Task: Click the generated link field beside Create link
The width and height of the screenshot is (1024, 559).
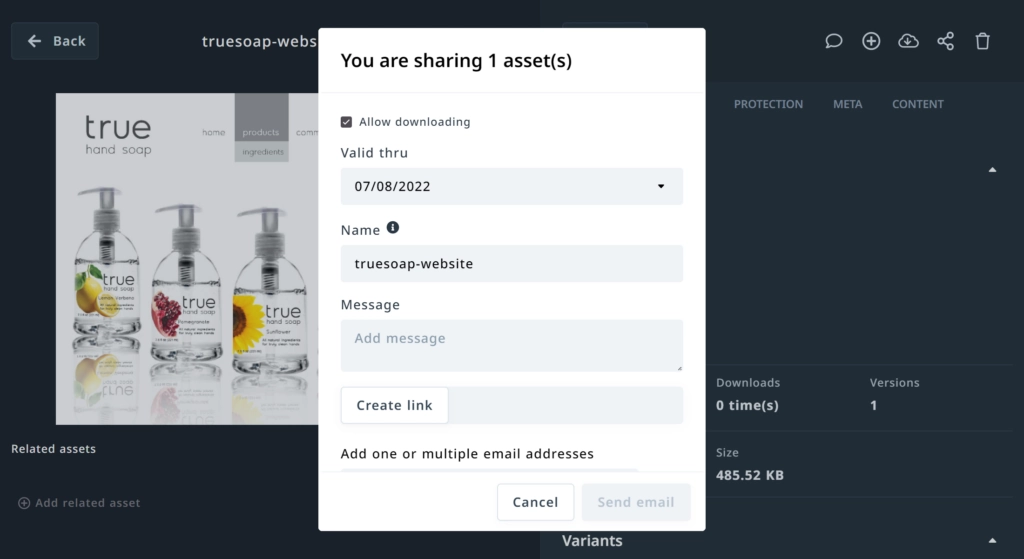Action: pyautogui.click(x=566, y=405)
